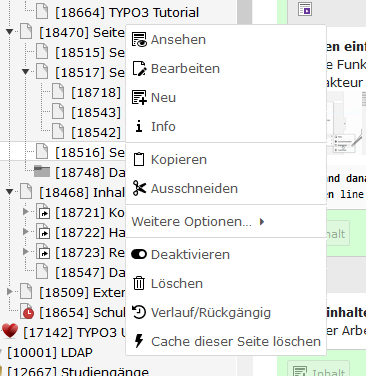
Task: Collapse the [18470] Seite tree node
Action: [10, 32]
